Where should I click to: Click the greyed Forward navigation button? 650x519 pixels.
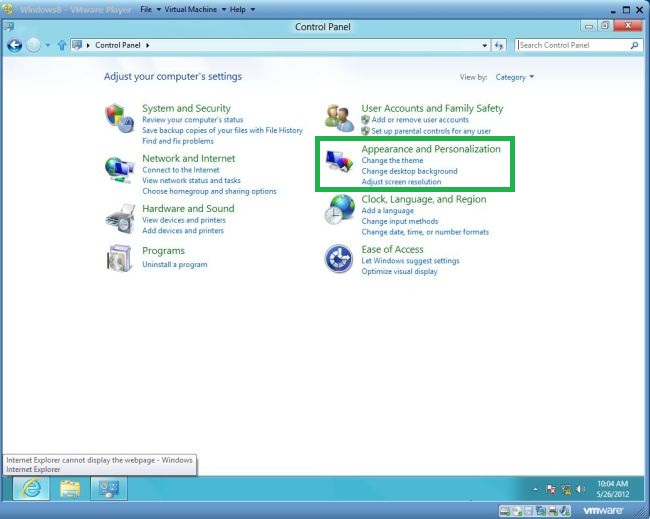click(x=34, y=45)
